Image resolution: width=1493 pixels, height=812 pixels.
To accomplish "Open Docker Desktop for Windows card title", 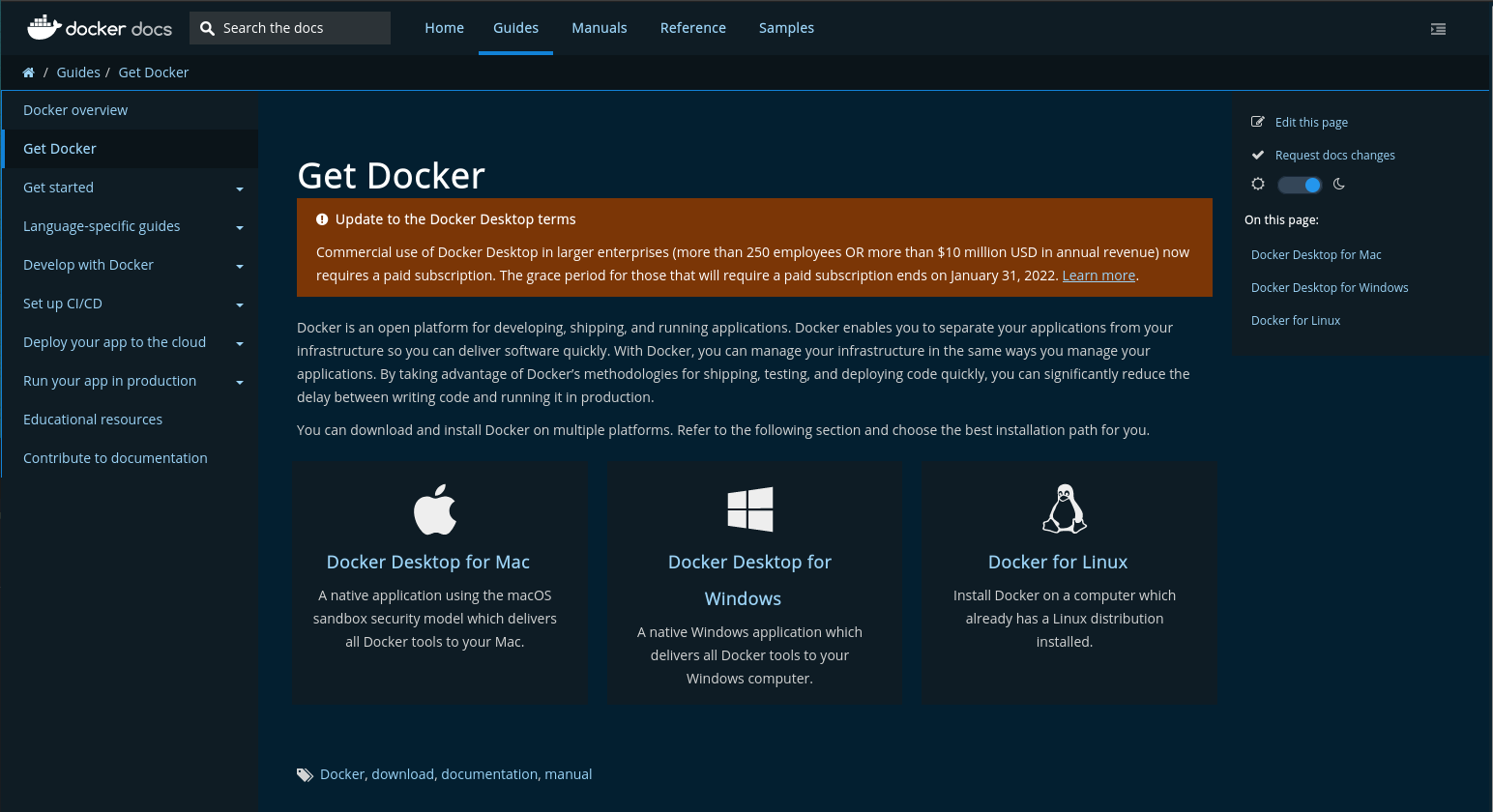I will [x=749, y=580].
